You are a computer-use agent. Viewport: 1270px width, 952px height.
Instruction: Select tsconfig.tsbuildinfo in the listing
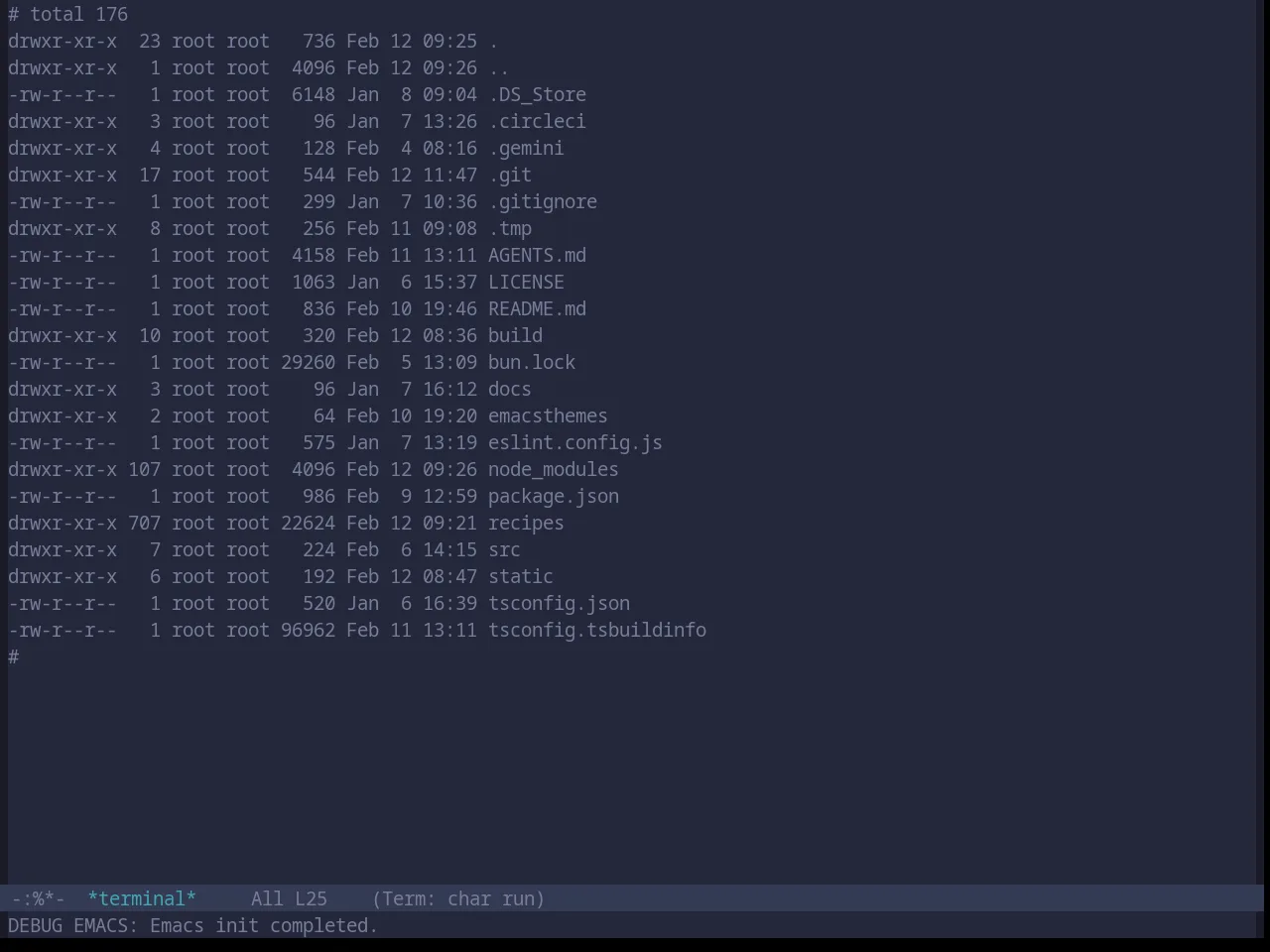597,630
